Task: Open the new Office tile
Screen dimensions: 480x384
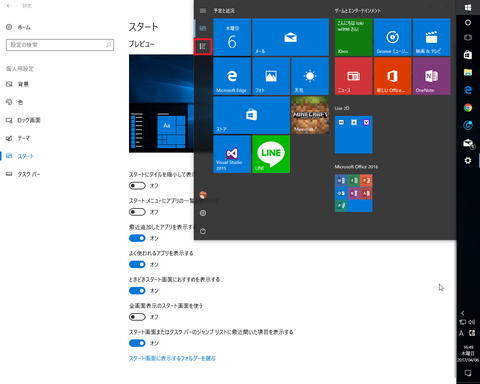Action: pos(392,76)
